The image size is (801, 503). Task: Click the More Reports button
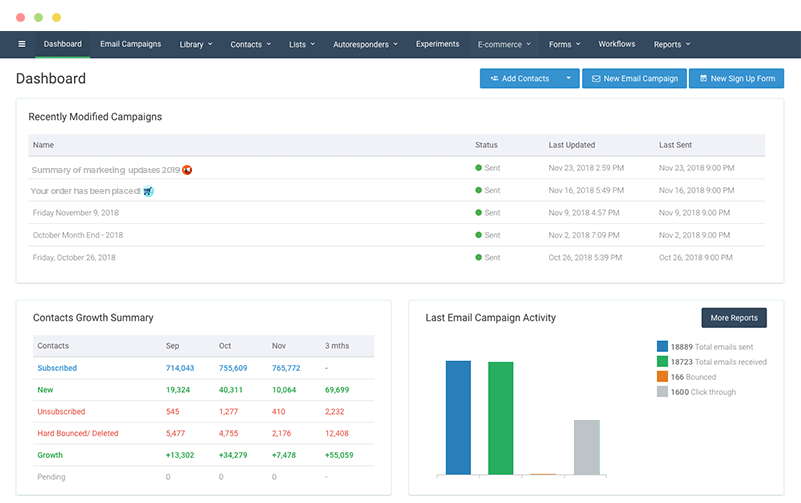coord(733,318)
